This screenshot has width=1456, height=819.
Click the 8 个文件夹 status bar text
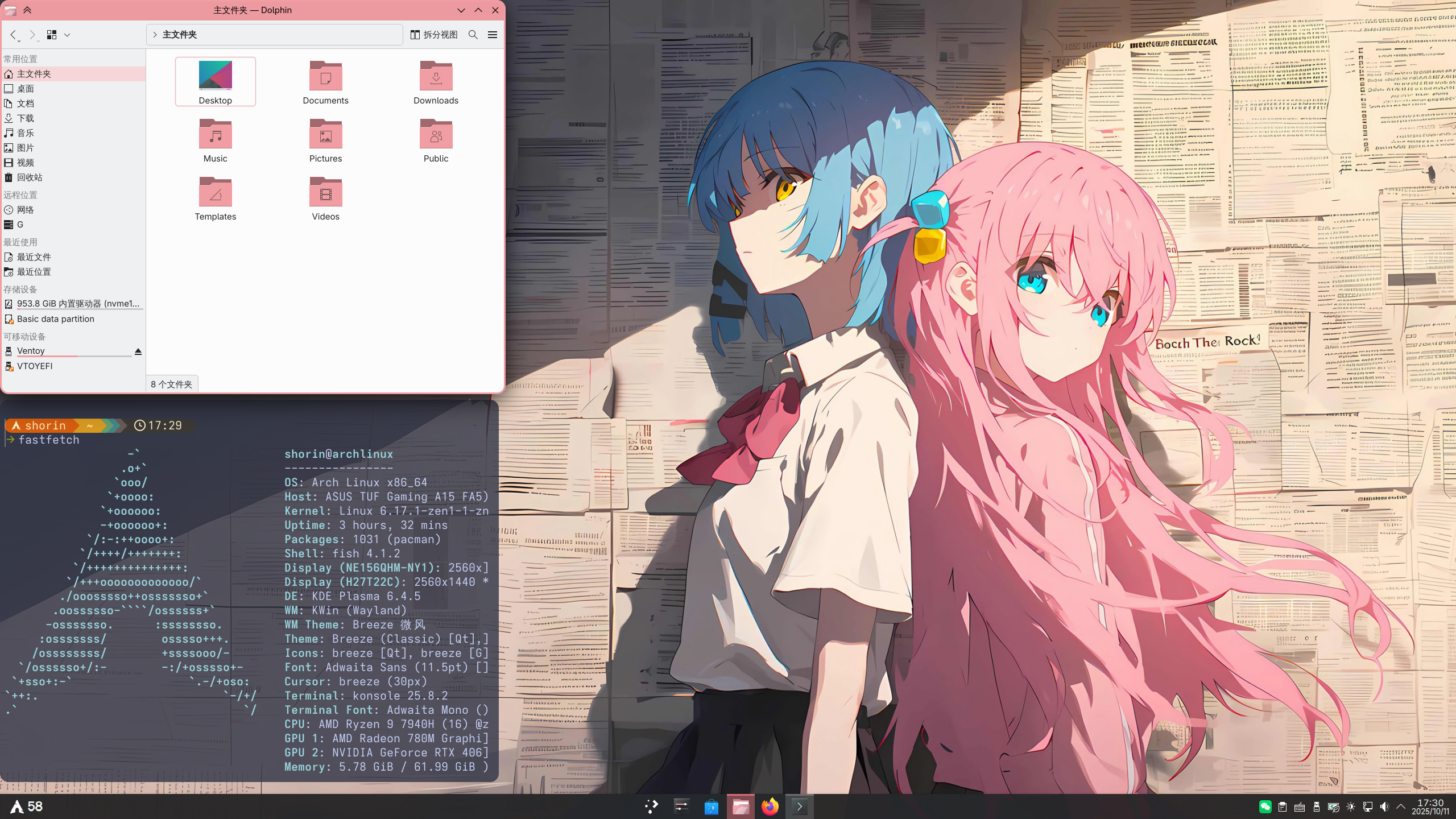point(172,384)
